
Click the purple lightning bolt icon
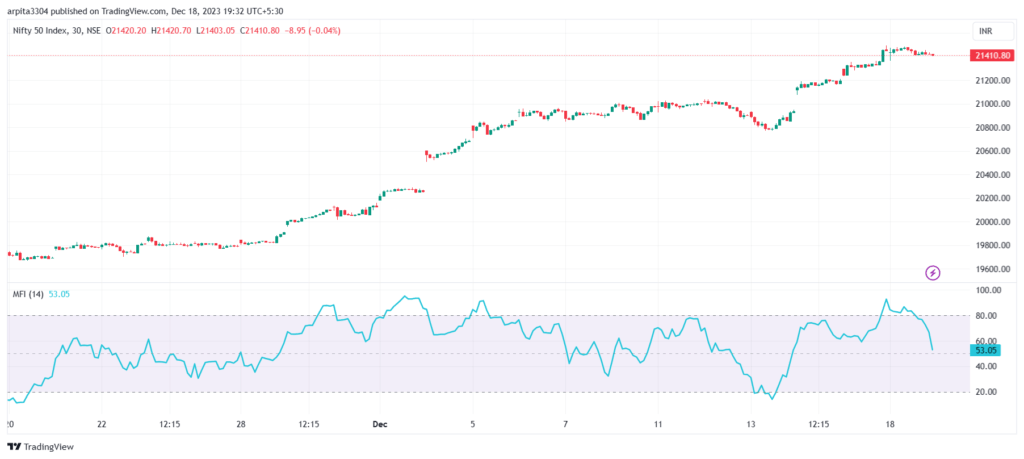(933, 273)
